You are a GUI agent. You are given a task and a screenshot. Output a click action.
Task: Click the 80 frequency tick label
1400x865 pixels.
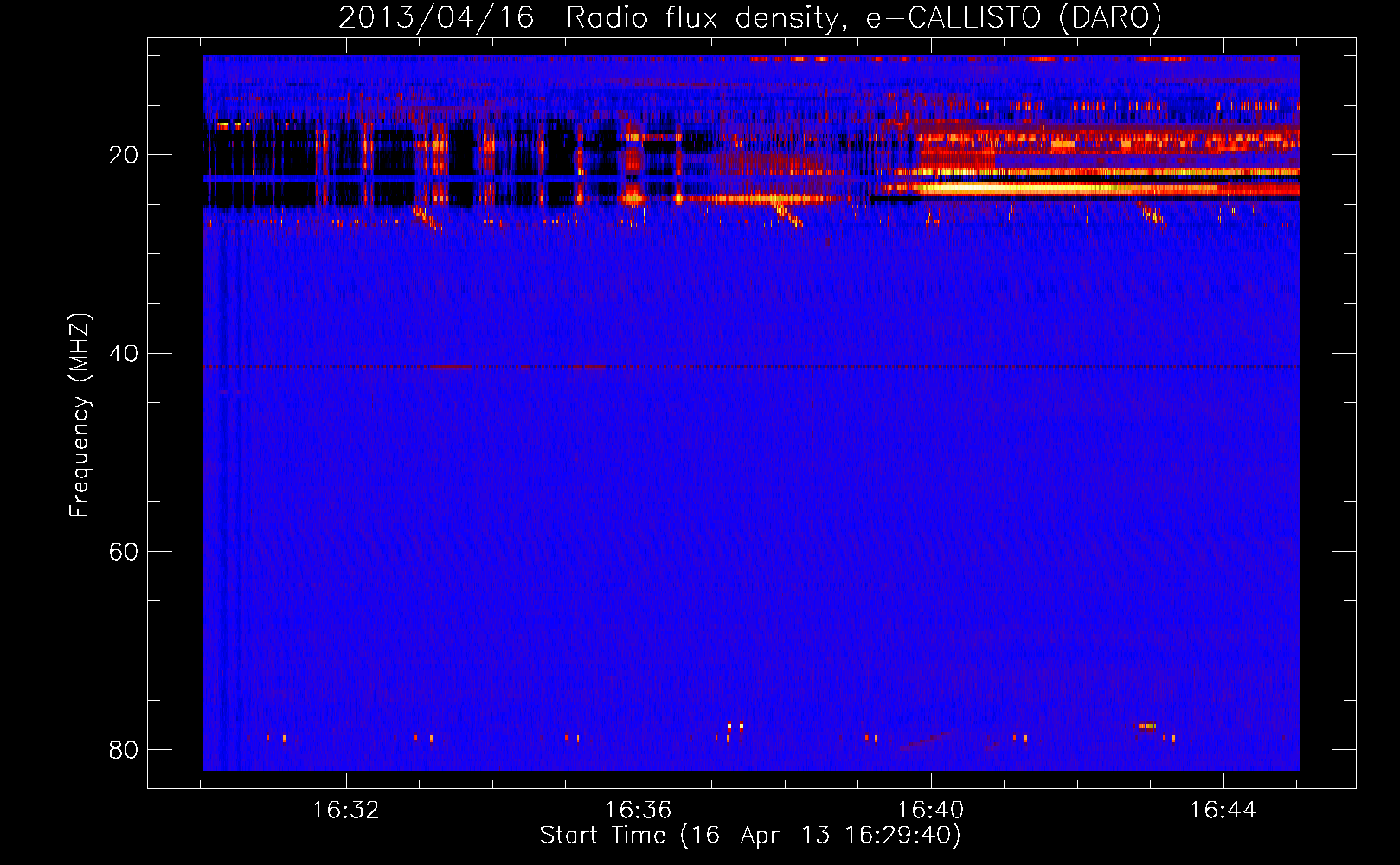point(124,749)
